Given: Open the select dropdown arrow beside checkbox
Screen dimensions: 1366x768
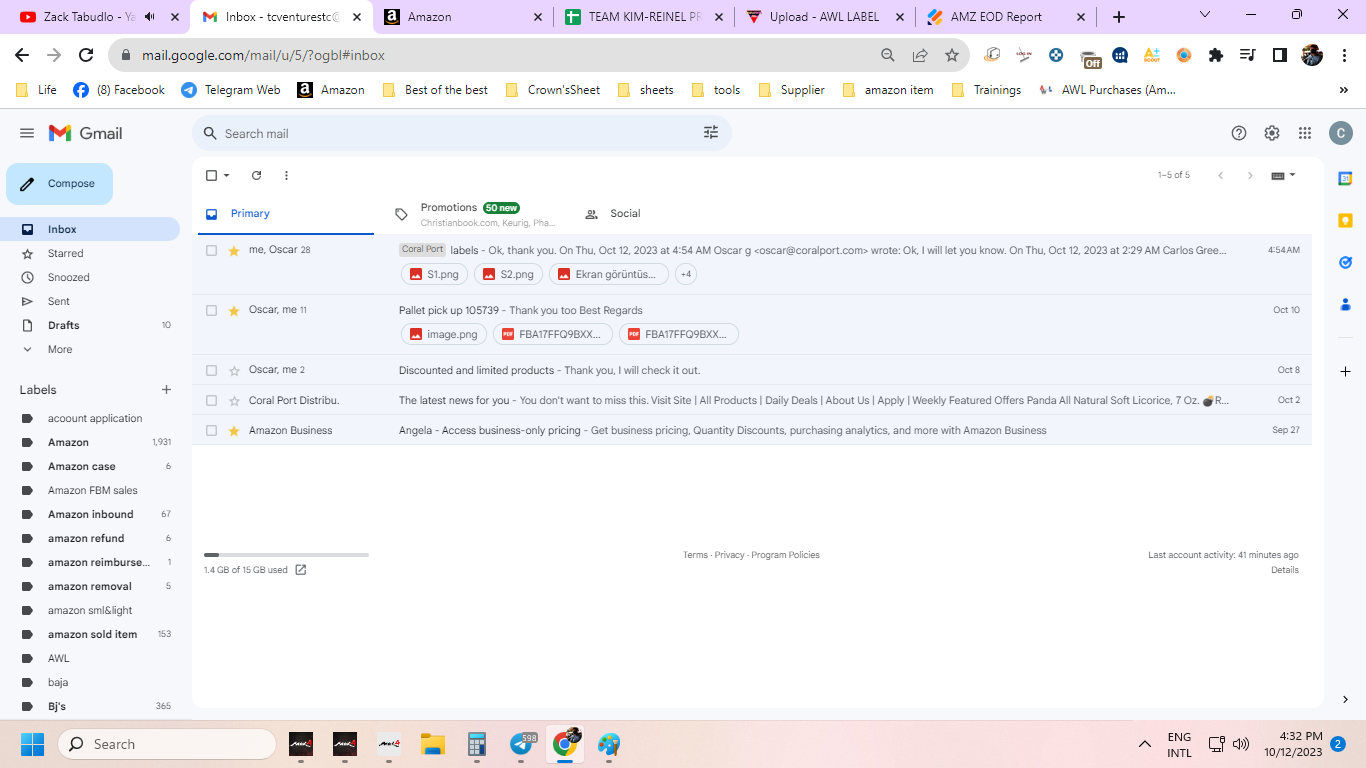Looking at the screenshot, I should tap(227, 175).
